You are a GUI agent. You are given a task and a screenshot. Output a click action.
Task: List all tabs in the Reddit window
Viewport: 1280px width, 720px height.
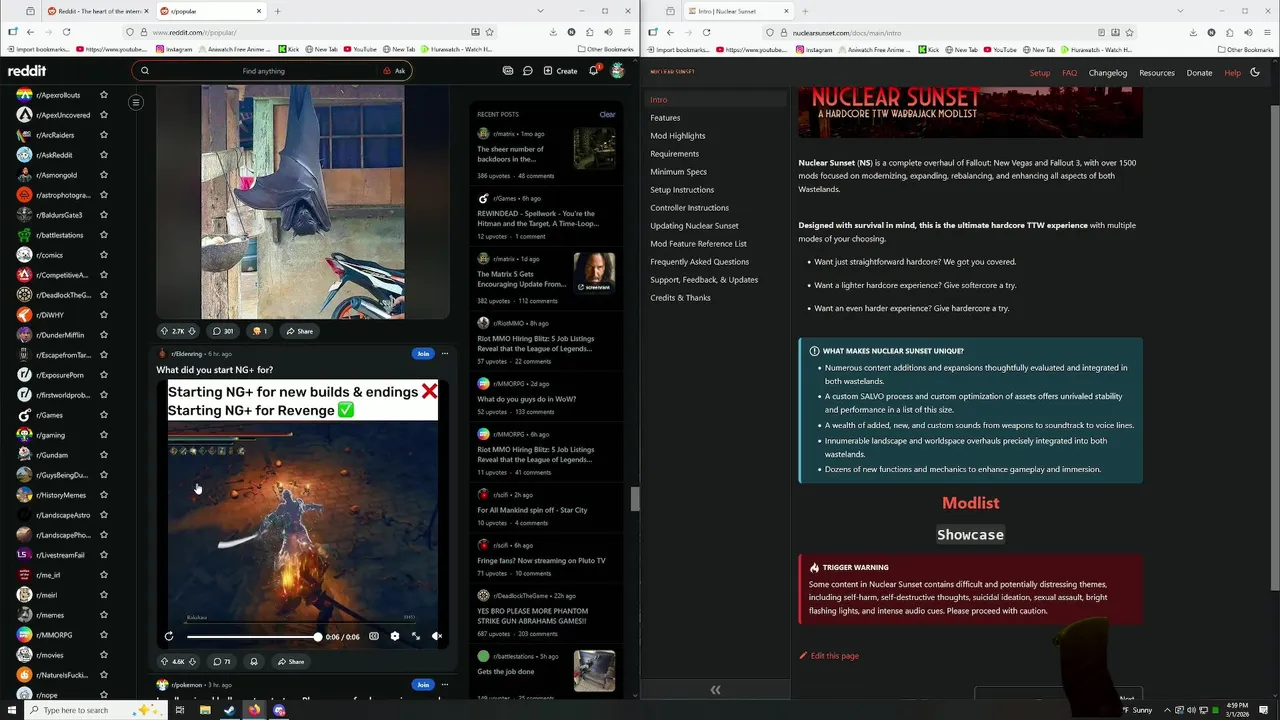[540, 11]
